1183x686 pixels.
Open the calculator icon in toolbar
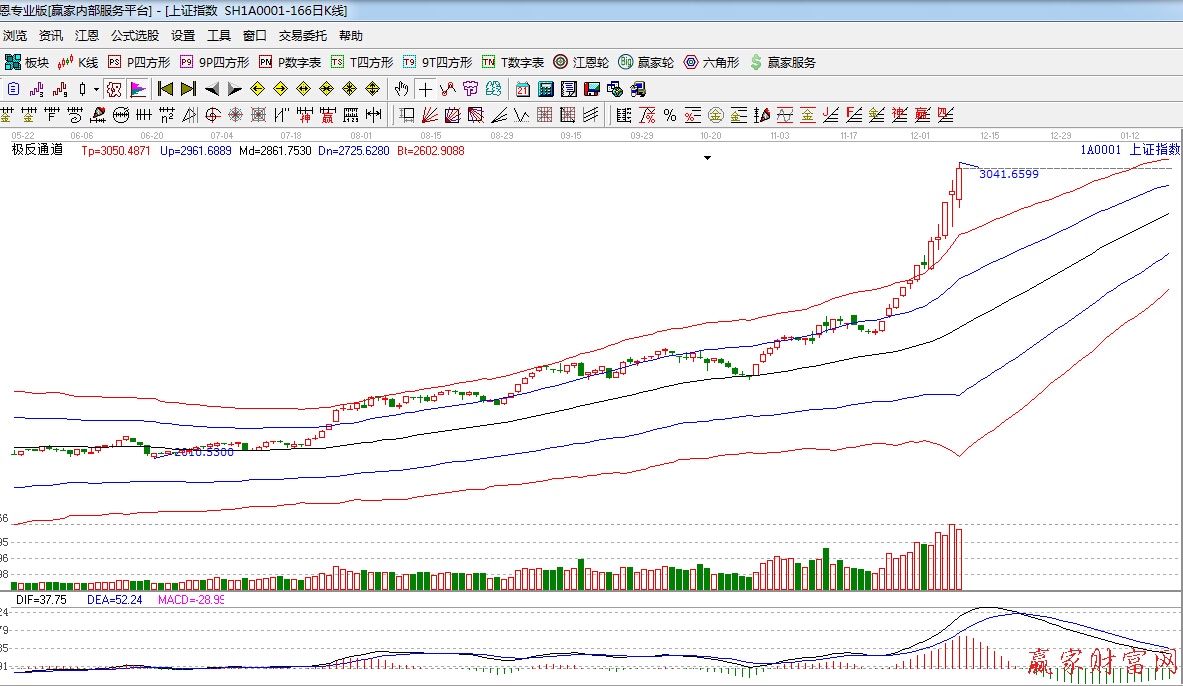545,88
